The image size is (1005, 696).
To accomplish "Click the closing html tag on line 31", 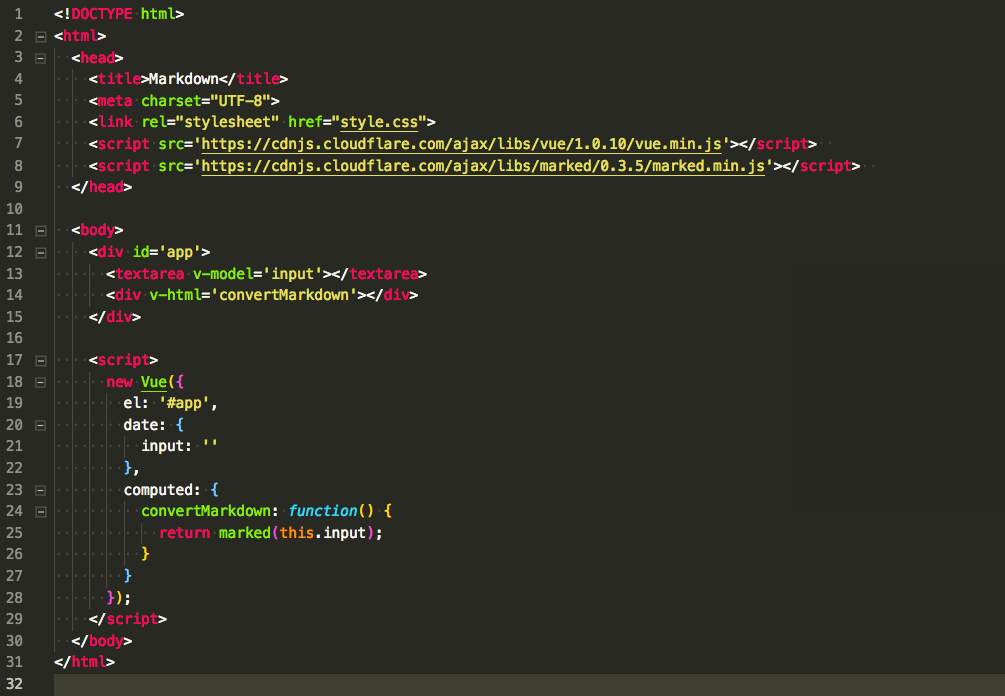I will coord(85,661).
